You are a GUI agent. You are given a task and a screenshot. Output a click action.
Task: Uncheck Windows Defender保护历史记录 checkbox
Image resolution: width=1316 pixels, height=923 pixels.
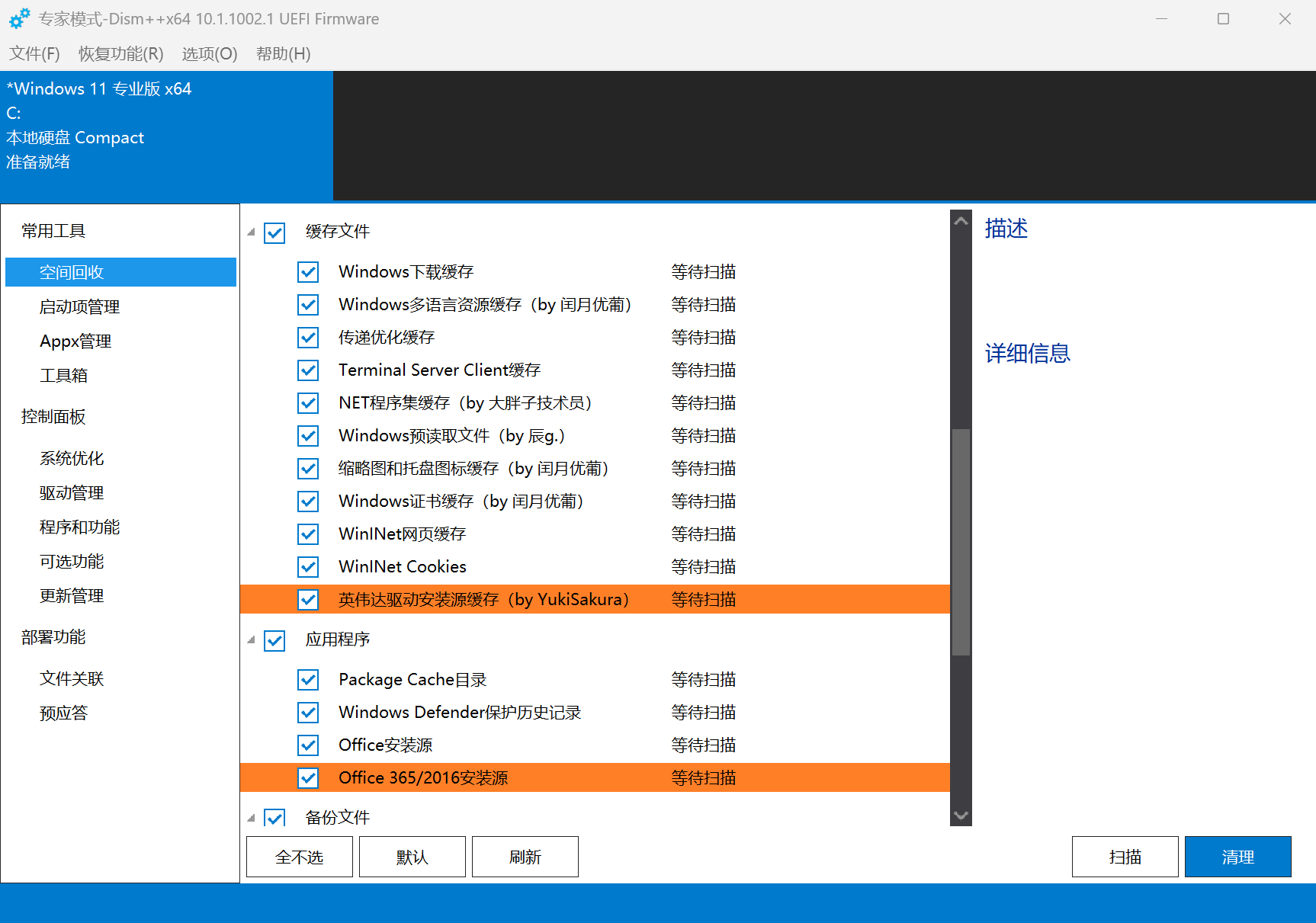tap(308, 713)
